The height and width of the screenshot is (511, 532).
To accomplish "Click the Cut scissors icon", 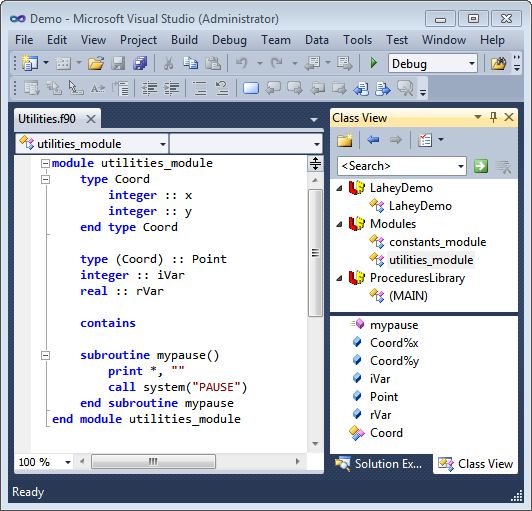I will tap(168, 63).
